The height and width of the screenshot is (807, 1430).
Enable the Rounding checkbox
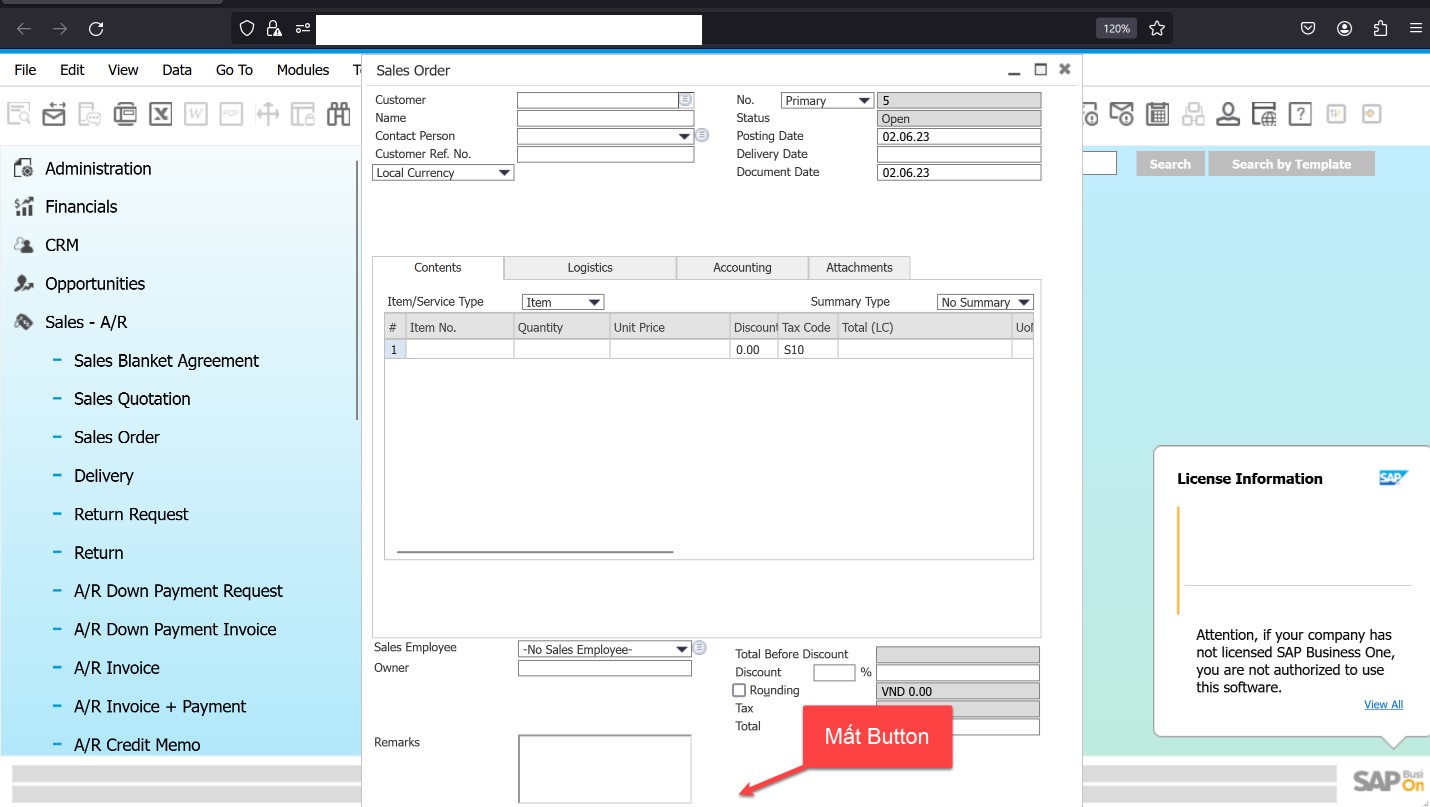tap(738, 690)
